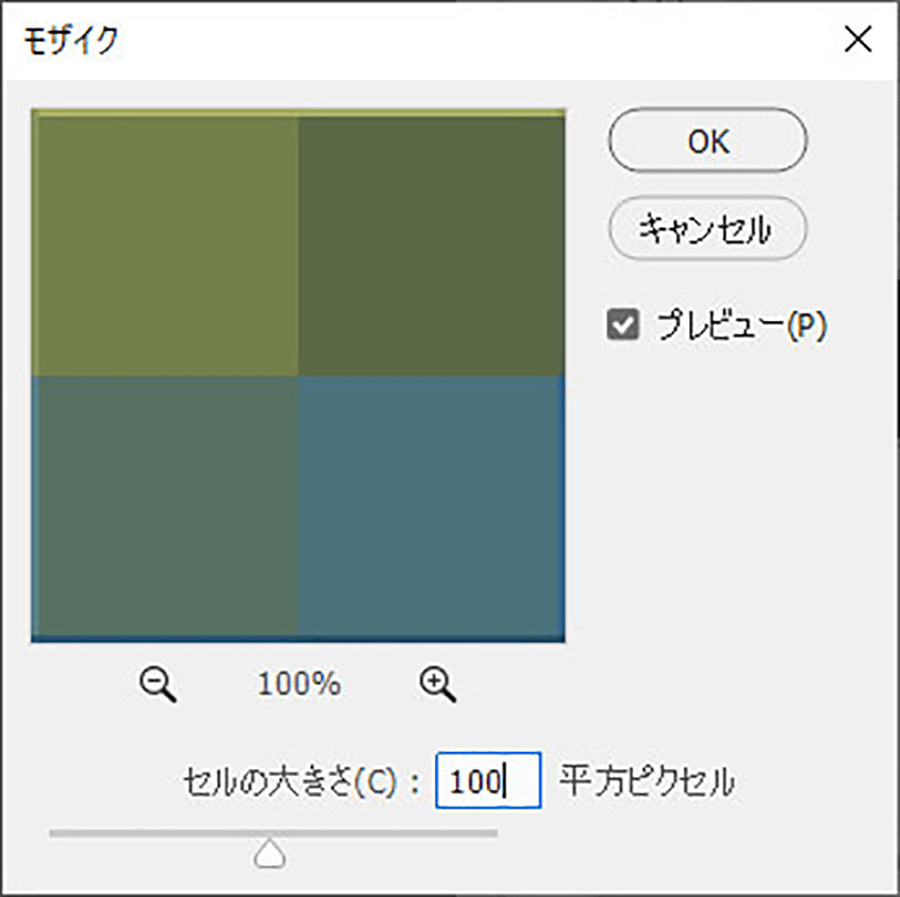Click the far left end of slider track

(x=53, y=833)
